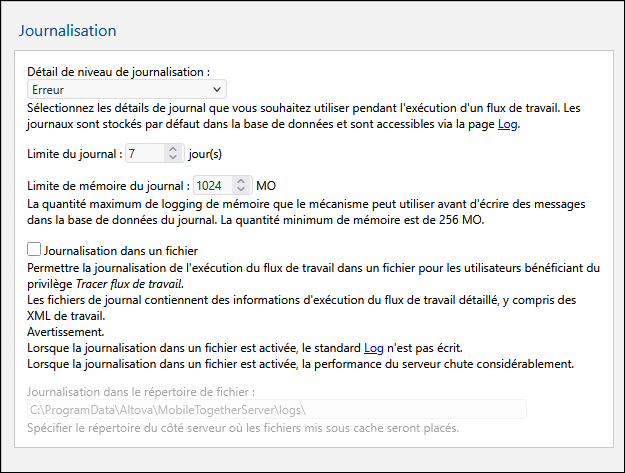Click the 'Limite de mémoire du journal' label
Image resolution: width=625 pixels, height=473 pixels.
108,186
